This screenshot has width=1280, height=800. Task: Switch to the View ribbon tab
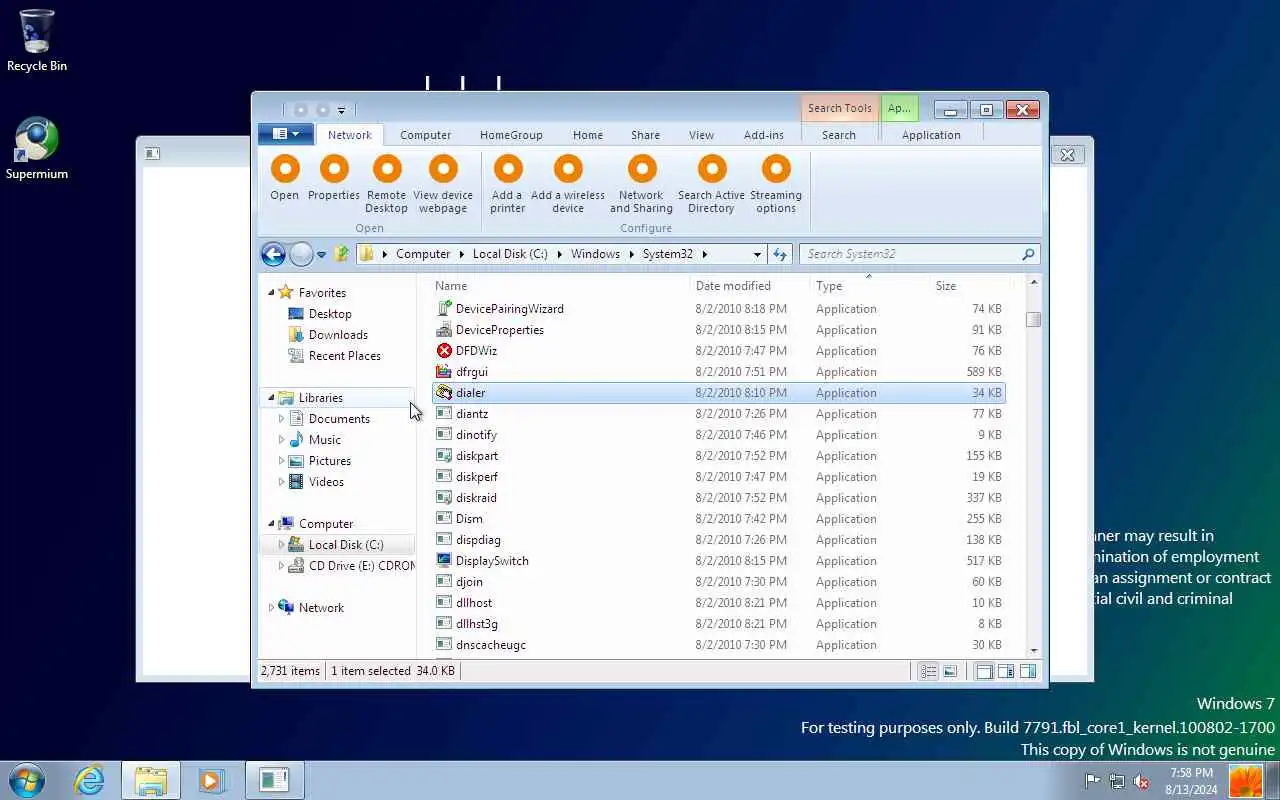pos(701,135)
